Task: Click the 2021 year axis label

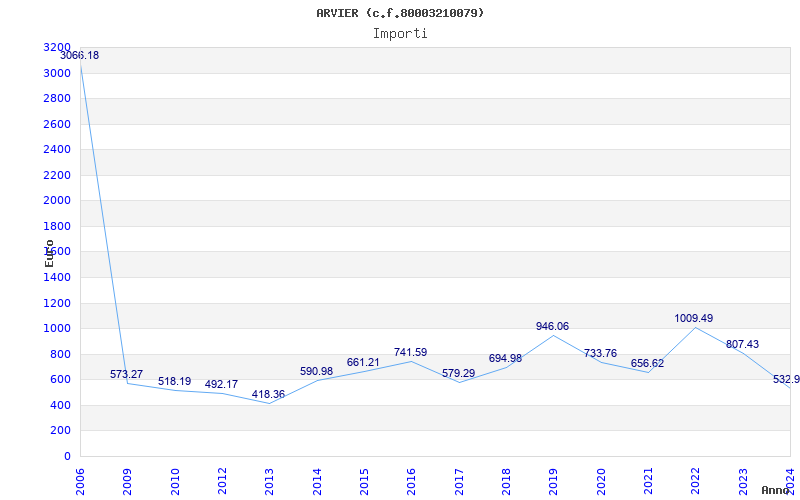Action: pyautogui.click(x=648, y=481)
